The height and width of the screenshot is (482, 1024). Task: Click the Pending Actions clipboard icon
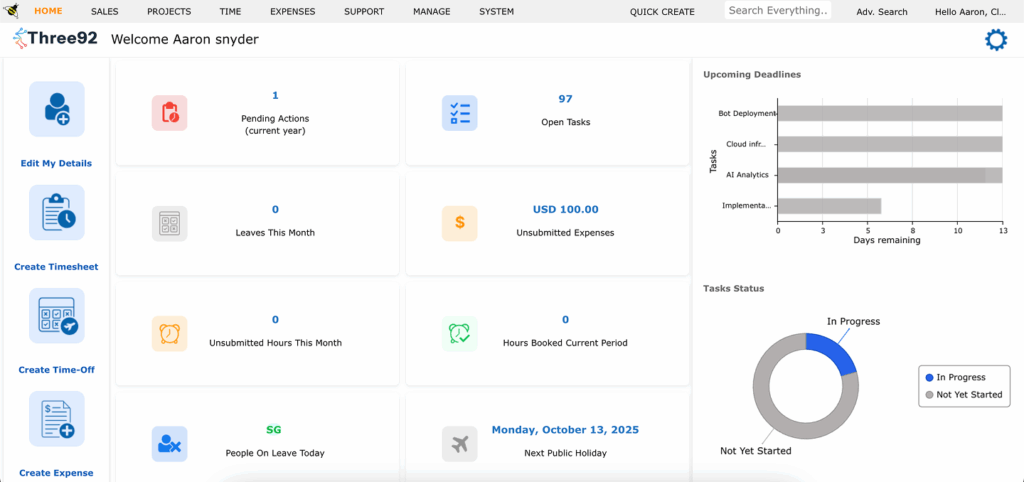[169, 113]
